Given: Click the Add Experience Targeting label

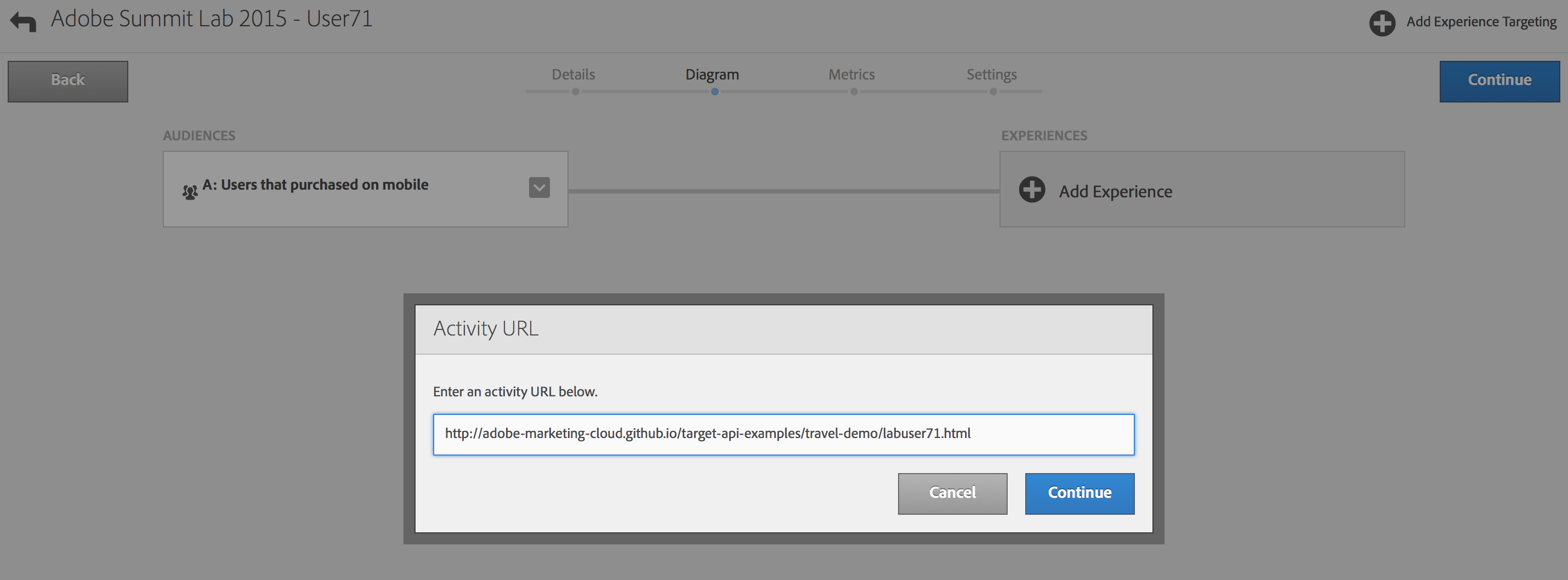Looking at the screenshot, I should pos(1480,22).
